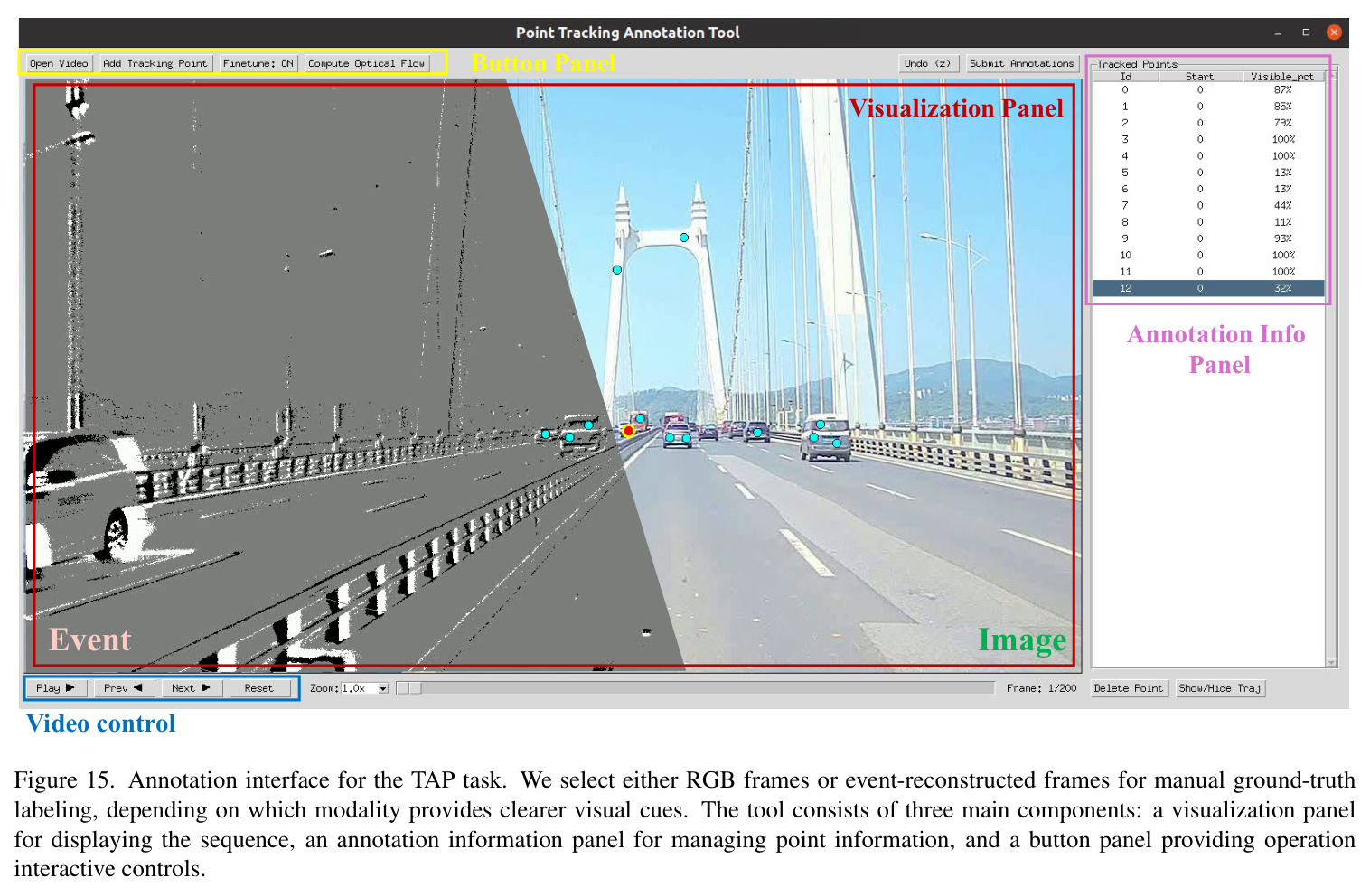Submit Annotations

(x=1022, y=63)
